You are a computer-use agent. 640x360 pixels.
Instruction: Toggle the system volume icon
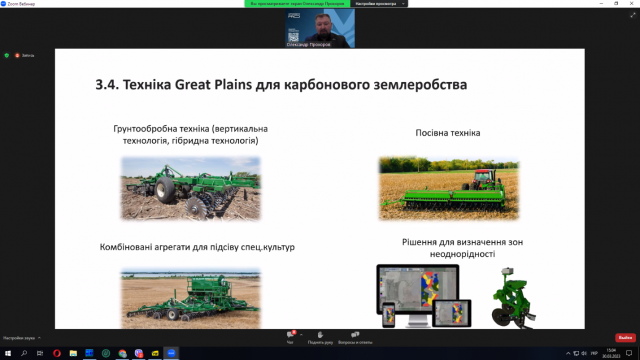pyautogui.click(x=584, y=353)
